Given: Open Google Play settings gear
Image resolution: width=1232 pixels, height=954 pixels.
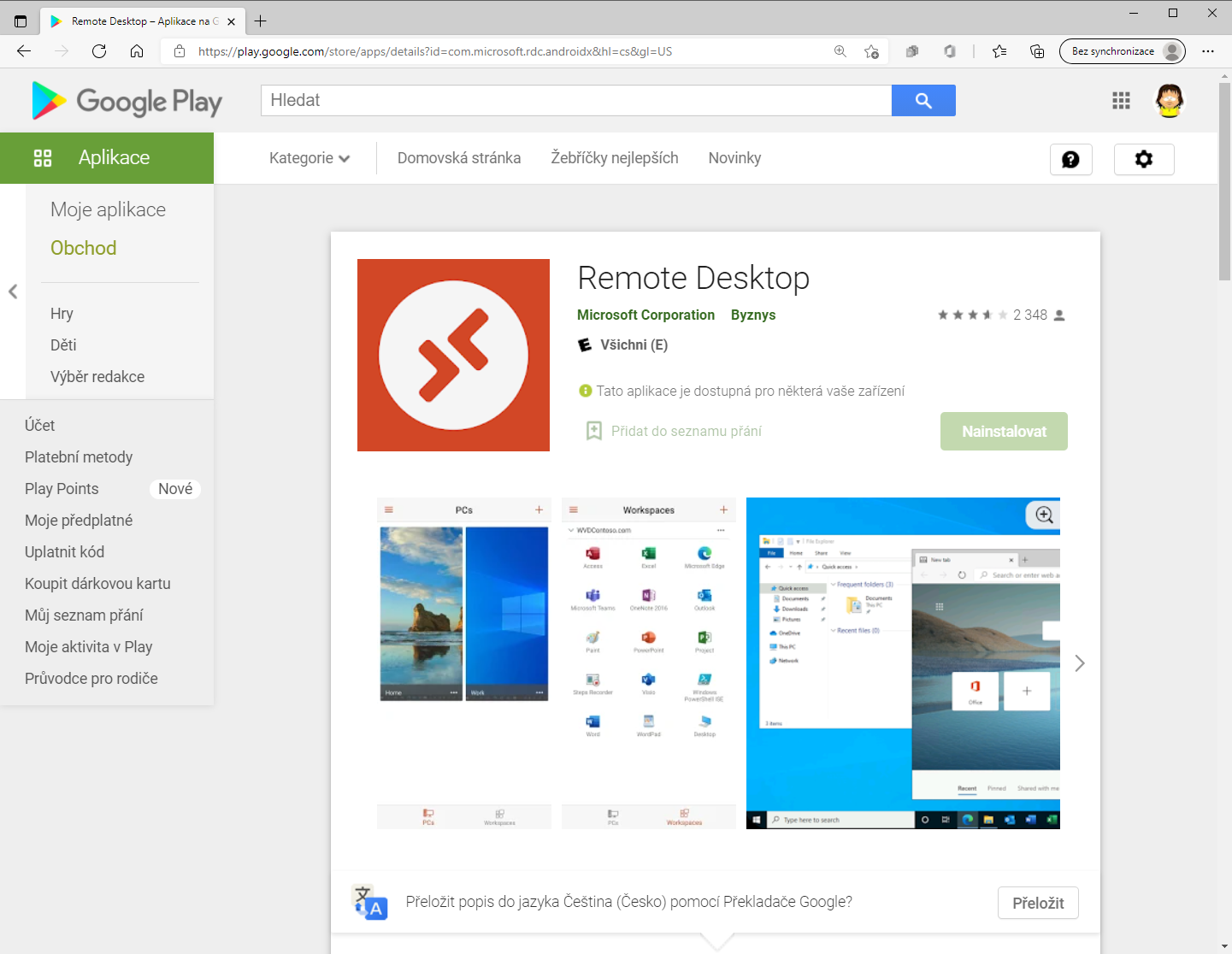Looking at the screenshot, I should [x=1144, y=159].
